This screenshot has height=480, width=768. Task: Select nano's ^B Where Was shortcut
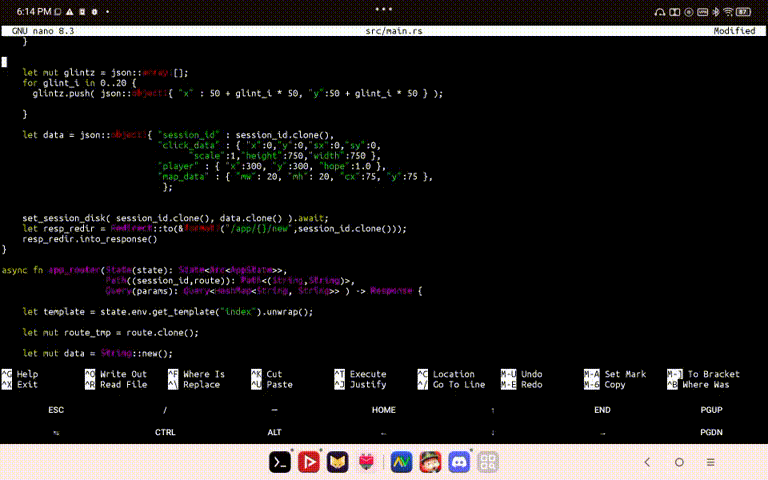click(x=698, y=384)
